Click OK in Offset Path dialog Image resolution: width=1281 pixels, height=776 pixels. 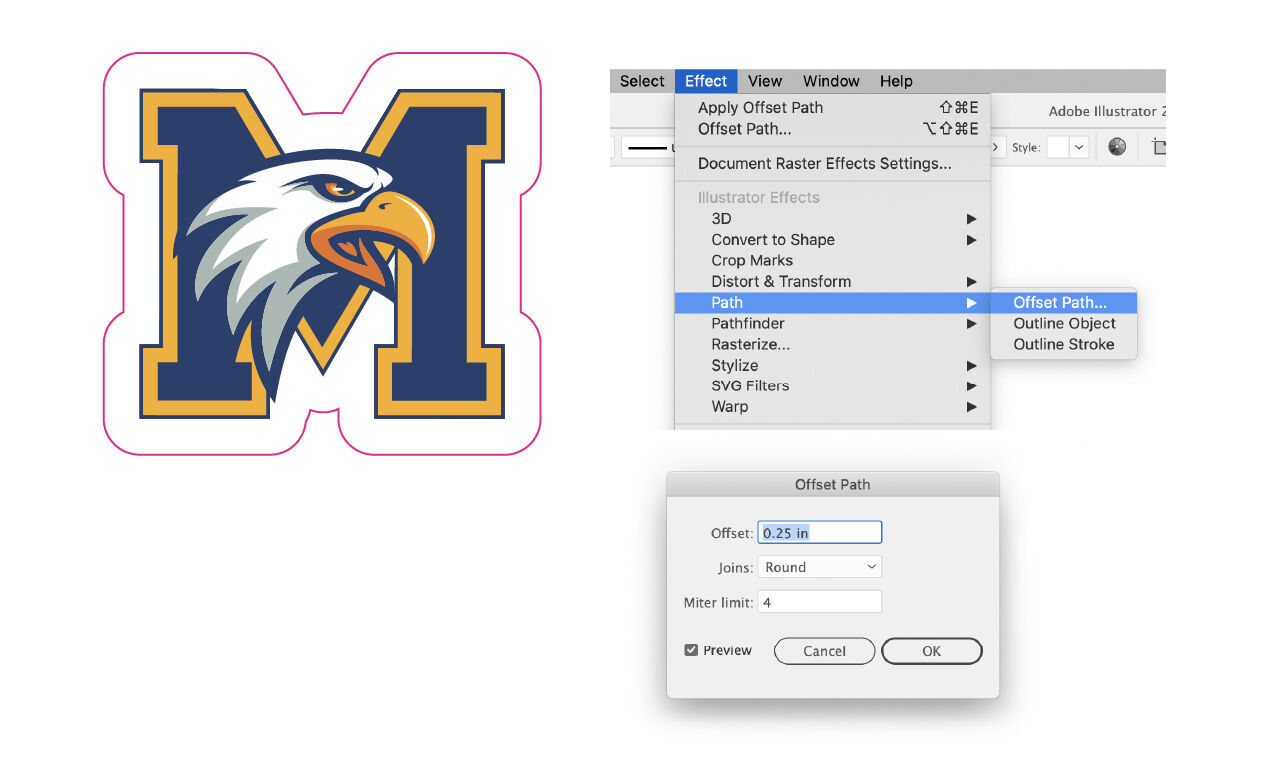click(932, 651)
